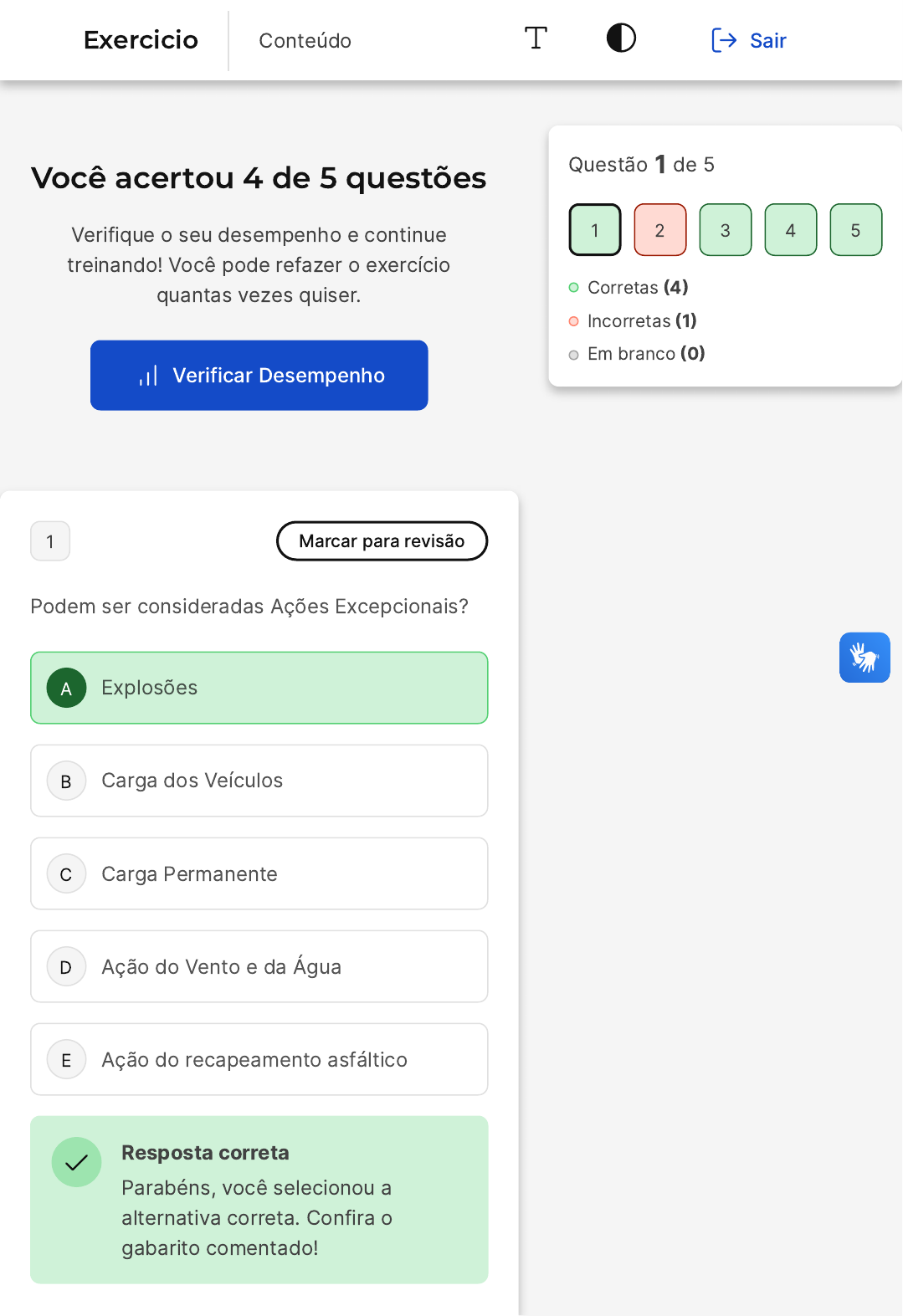
Task: Jump to incorrect question 2
Action: tap(660, 230)
